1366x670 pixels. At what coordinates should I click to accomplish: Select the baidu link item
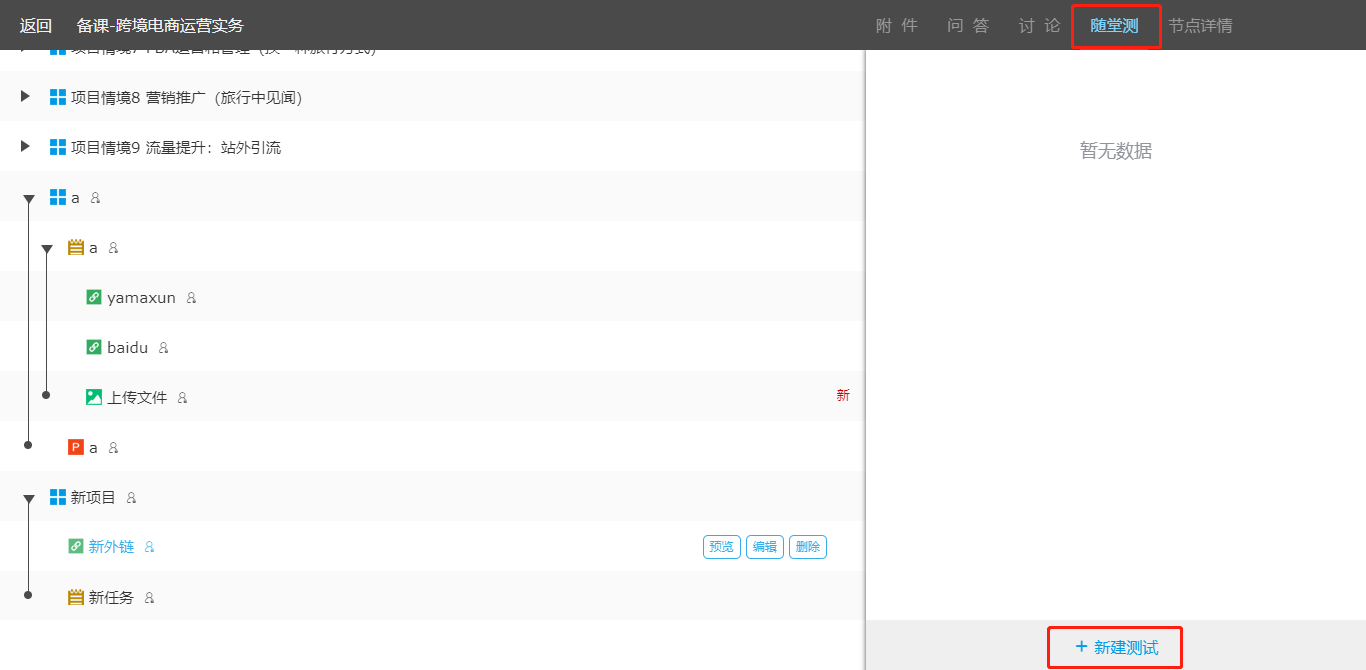click(127, 347)
